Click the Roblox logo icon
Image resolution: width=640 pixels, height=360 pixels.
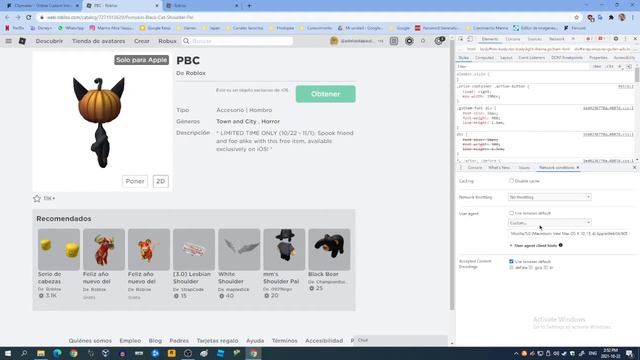click(22, 41)
